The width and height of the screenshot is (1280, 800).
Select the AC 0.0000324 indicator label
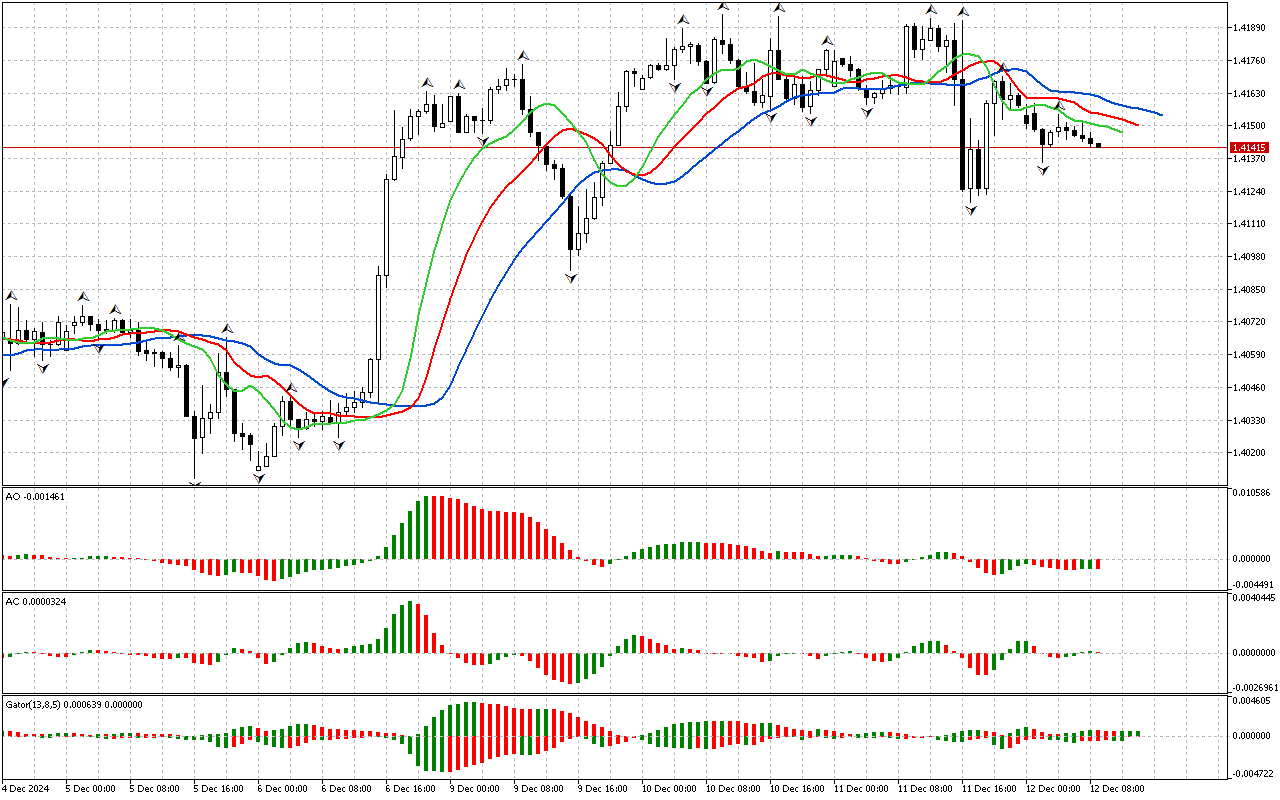click(36, 600)
